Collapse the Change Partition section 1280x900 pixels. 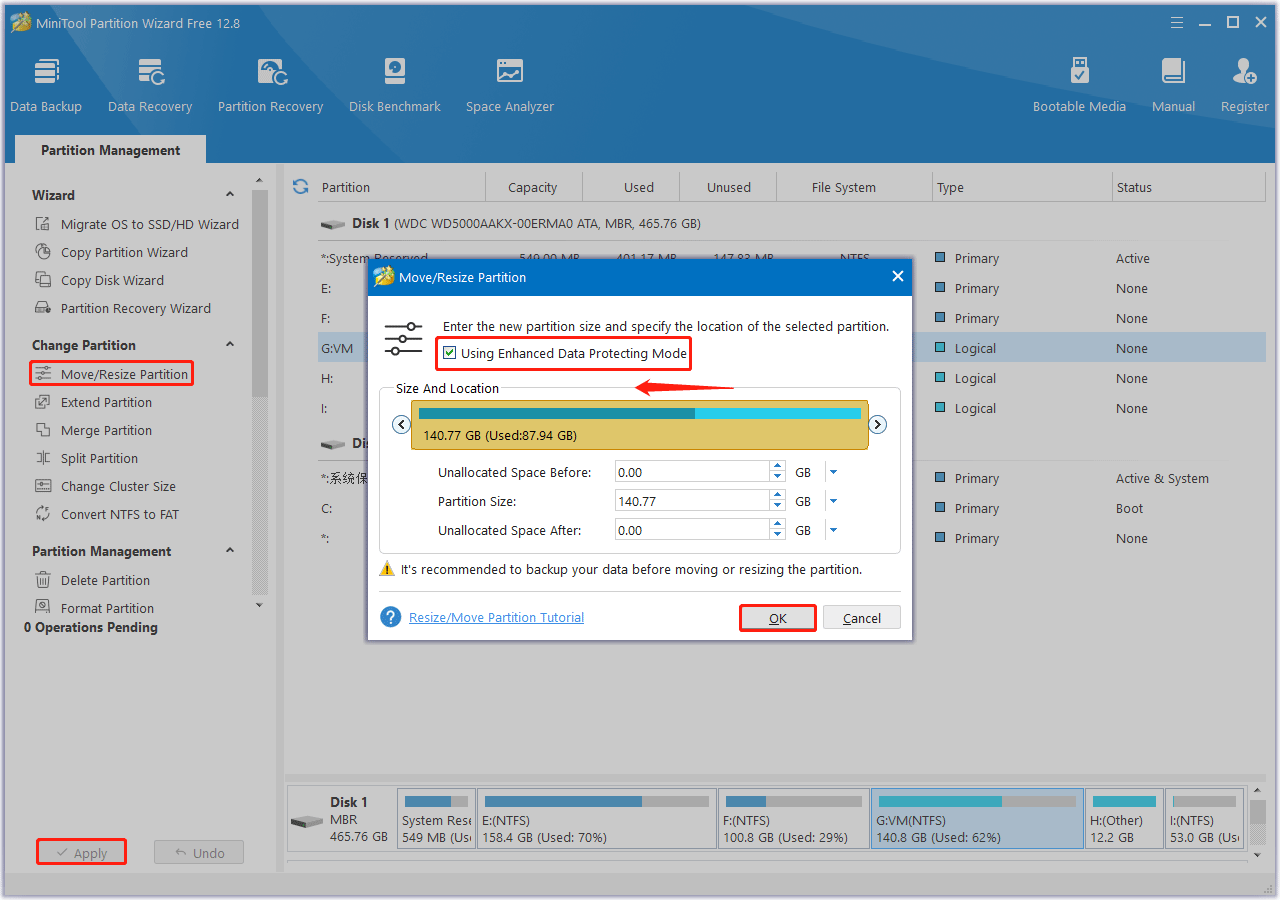pyautogui.click(x=230, y=345)
